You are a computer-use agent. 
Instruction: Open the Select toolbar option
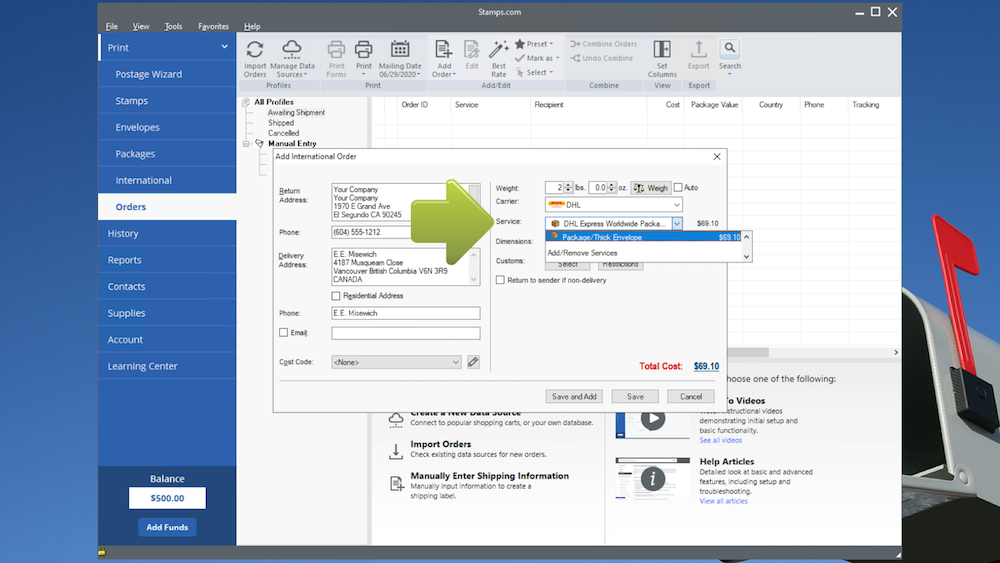(x=534, y=73)
